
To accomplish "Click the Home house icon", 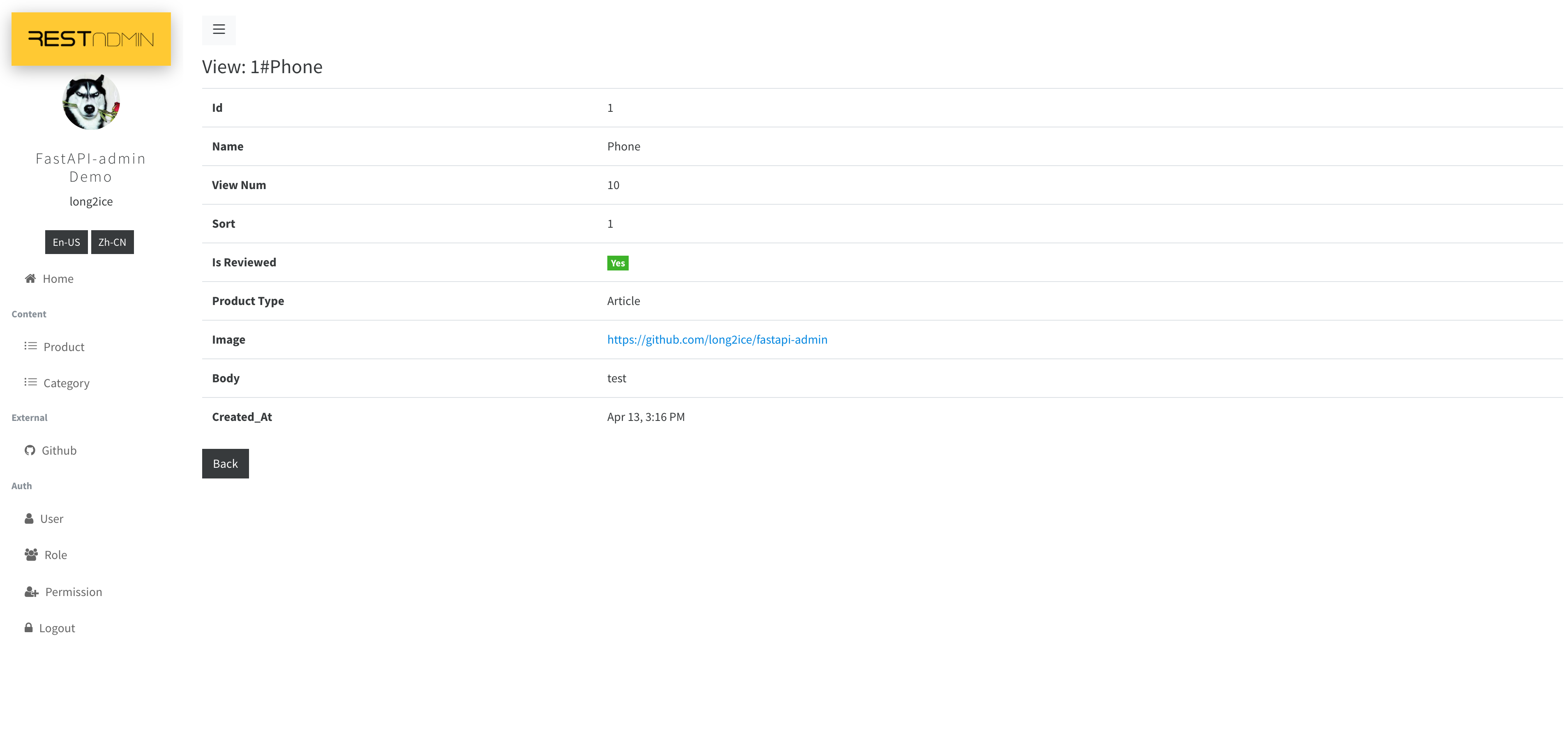I will 30,278.
